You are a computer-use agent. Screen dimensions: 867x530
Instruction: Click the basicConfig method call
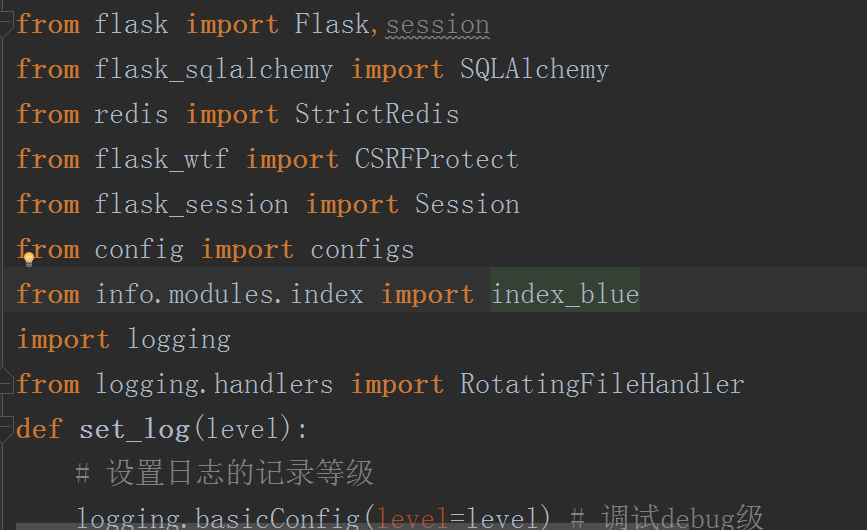[x=277, y=518]
